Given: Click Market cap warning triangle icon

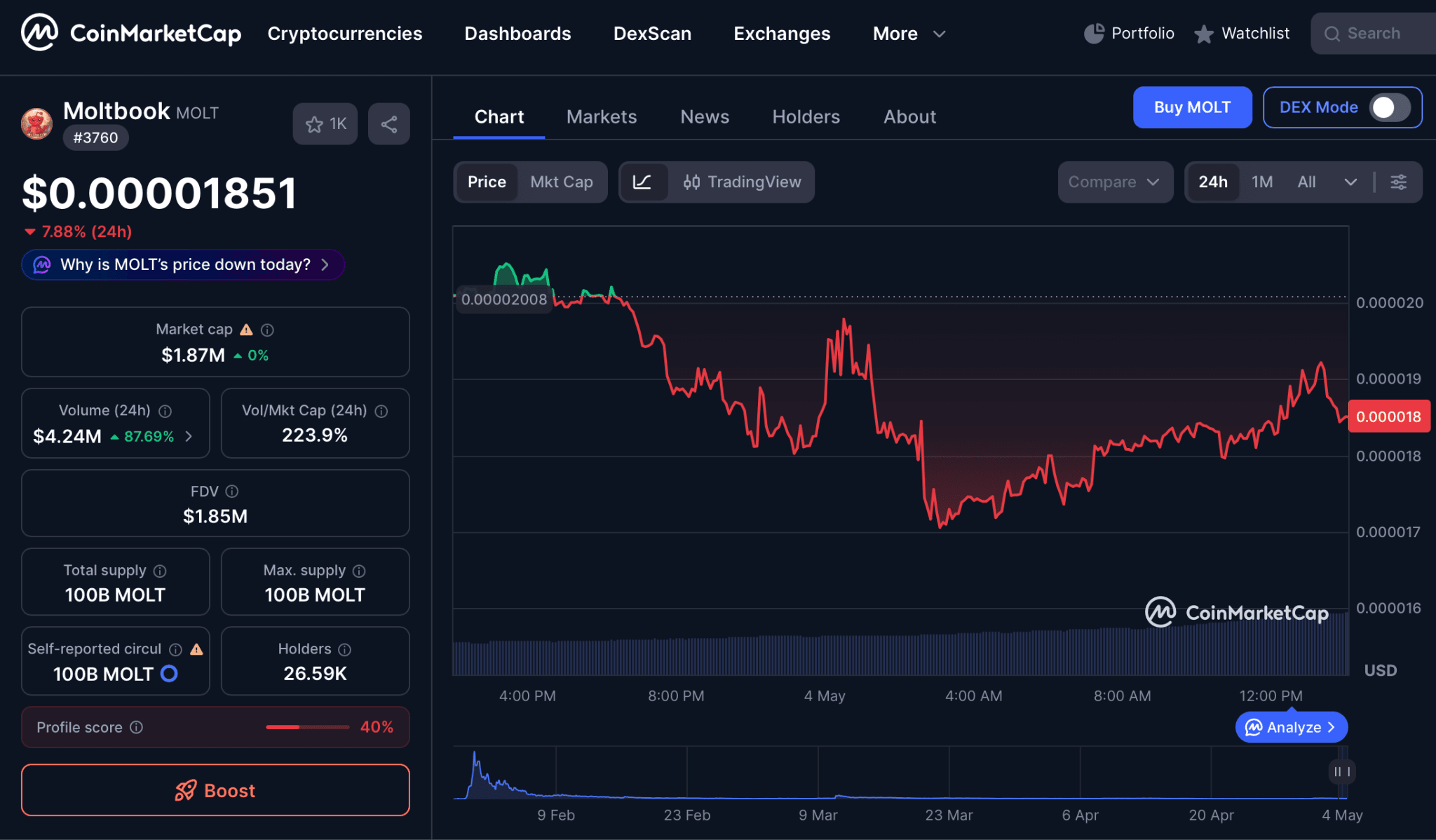Looking at the screenshot, I should (x=246, y=330).
